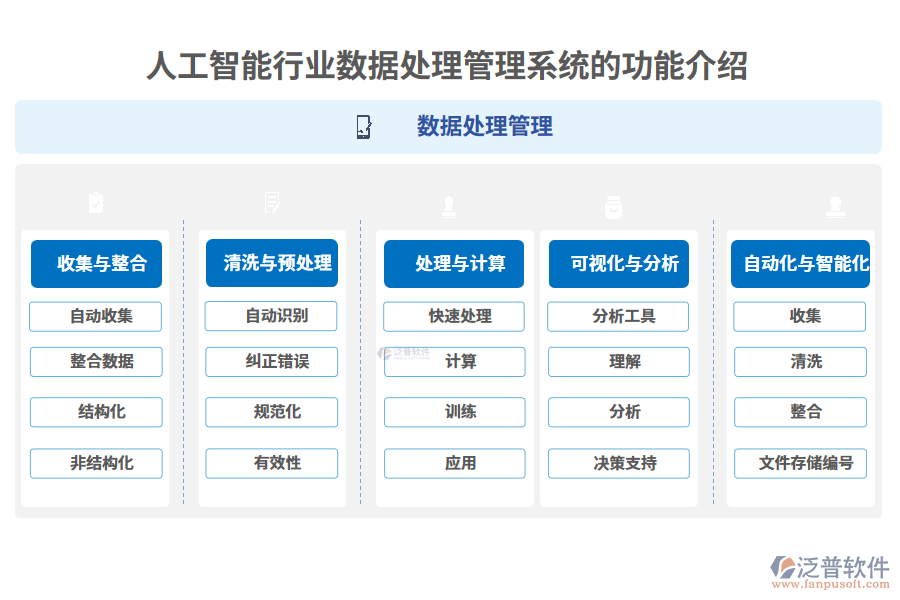Image resolution: width=900 pixels, height=600 pixels.
Task: Click the mobile phone icon beside 数据处理管理
Action: (x=363, y=127)
